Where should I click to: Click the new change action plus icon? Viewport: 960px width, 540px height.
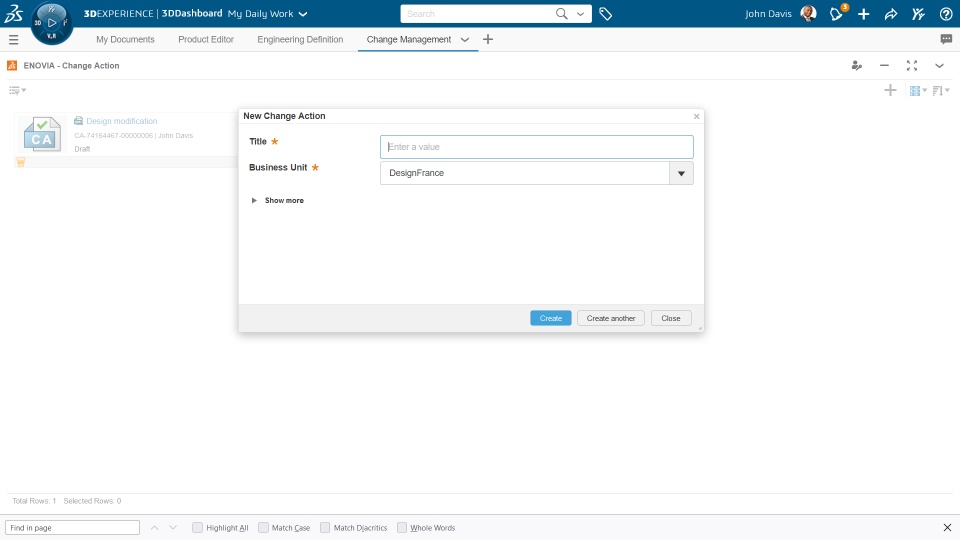pyautogui.click(x=890, y=91)
